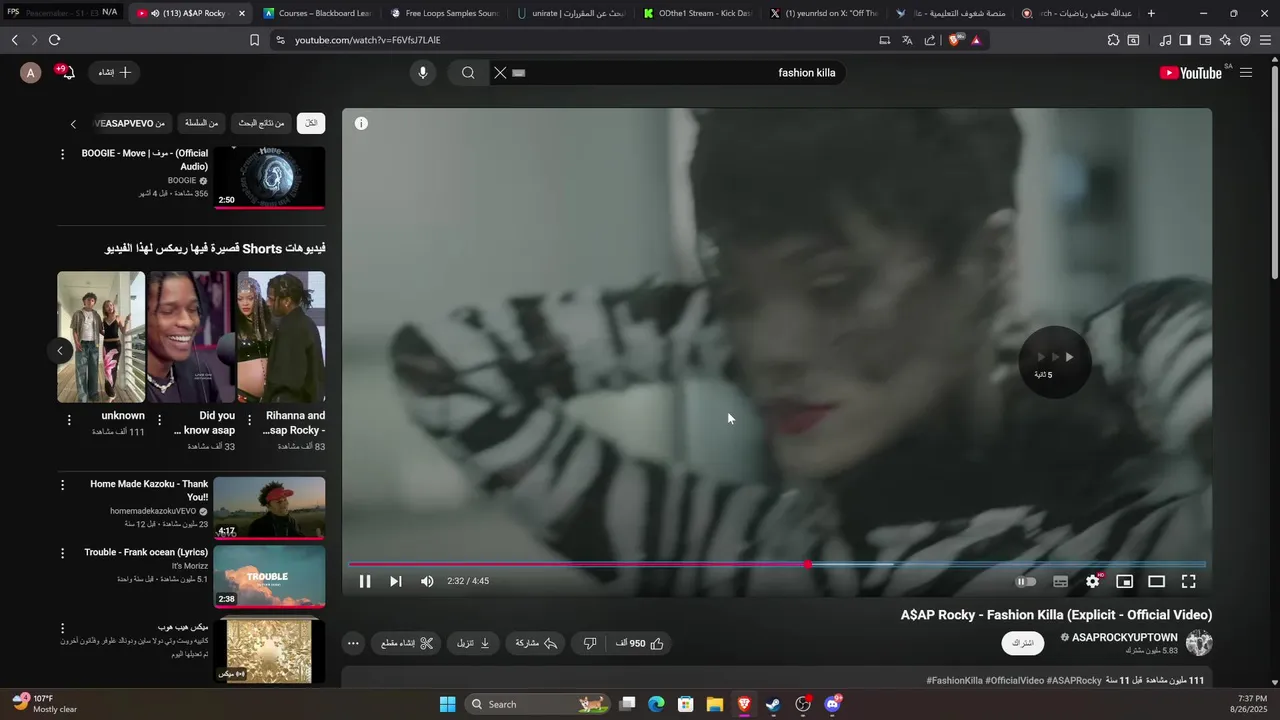Open the YouTube hamburger guide menu

pyautogui.click(x=1245, y=72)
